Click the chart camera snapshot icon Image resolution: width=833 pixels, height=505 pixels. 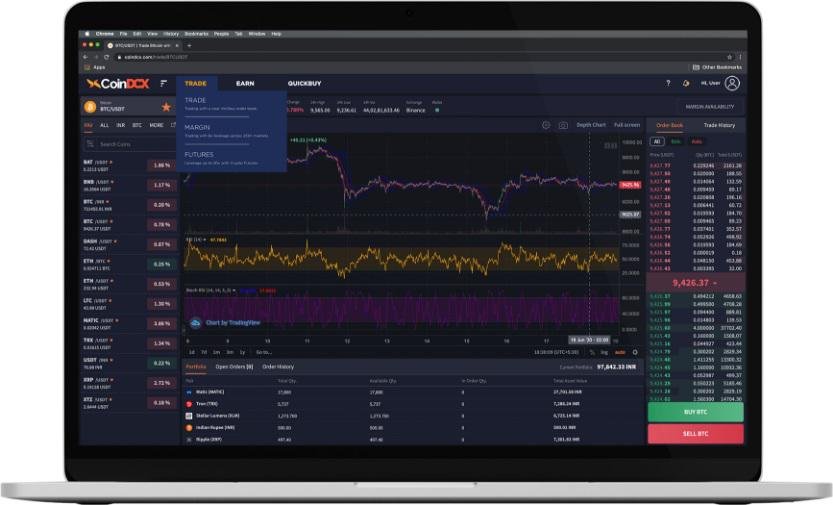[563, 125]
